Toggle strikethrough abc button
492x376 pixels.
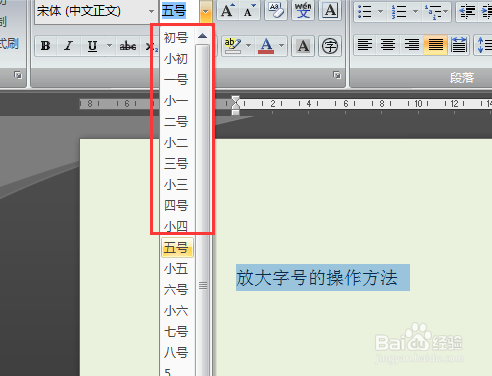[128, 46]
